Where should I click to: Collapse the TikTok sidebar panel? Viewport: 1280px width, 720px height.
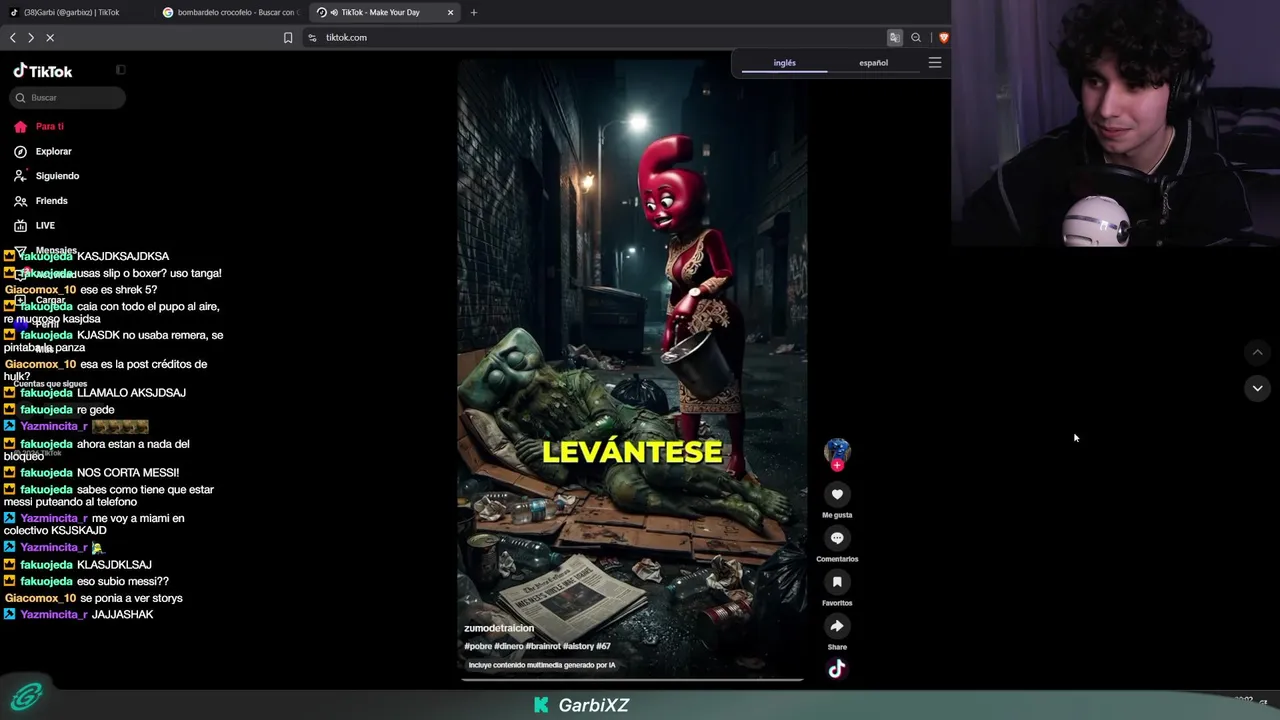point(120,70)
